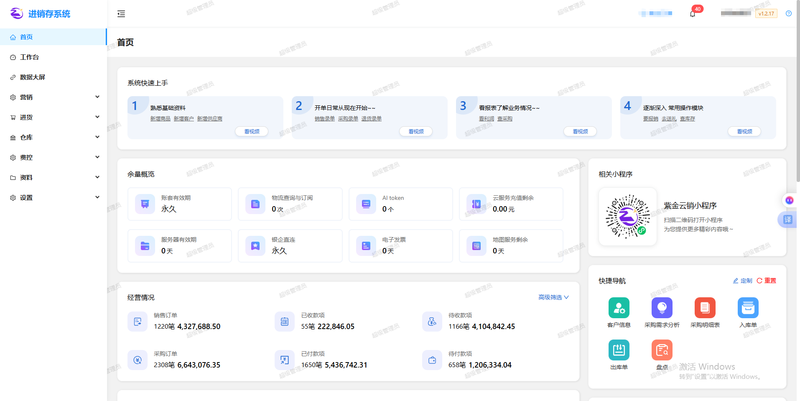Click the 销售订单 icon in 经营情况
This screenshot has width=800, height=401.
tap(137, 321)
